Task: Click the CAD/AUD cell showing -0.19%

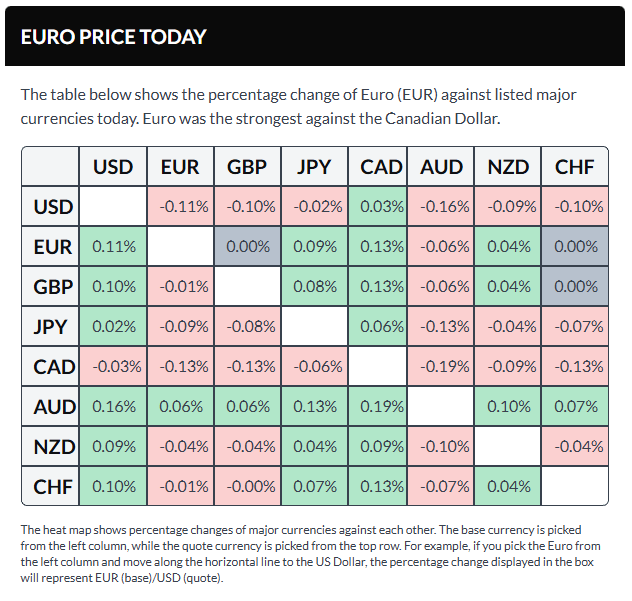Action: pos(440,367)
